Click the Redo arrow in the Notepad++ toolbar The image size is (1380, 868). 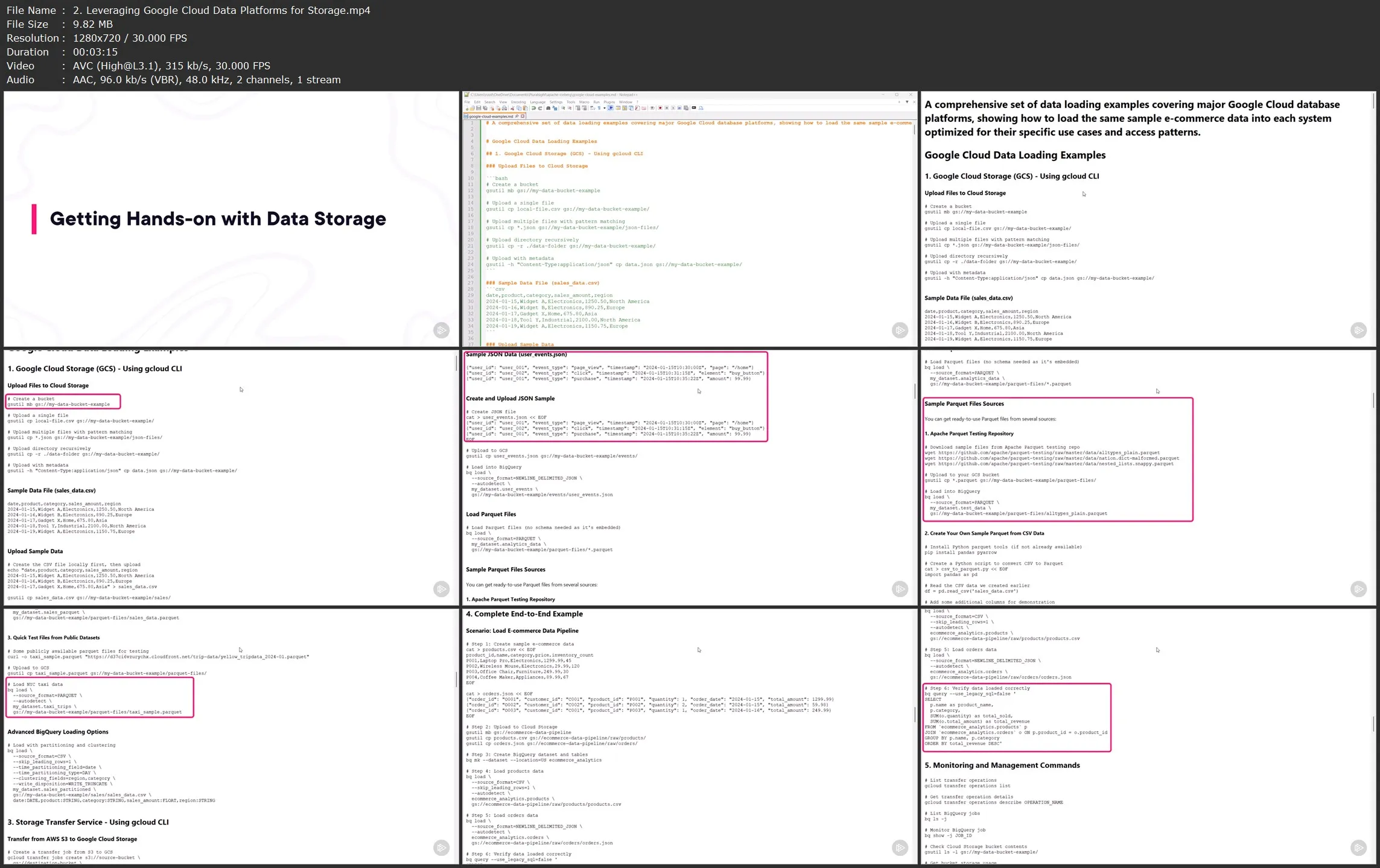(540, 108)
